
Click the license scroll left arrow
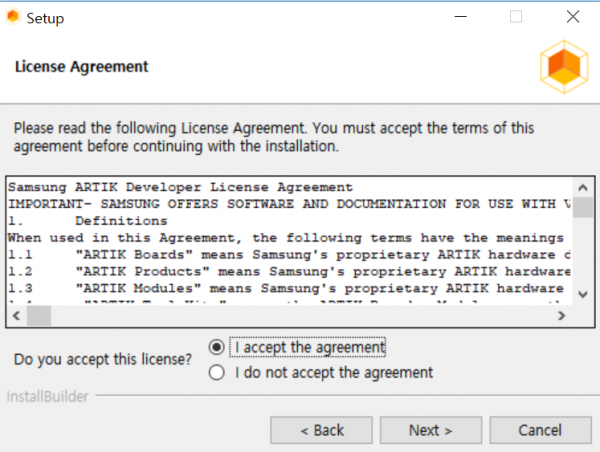point(16,316)
